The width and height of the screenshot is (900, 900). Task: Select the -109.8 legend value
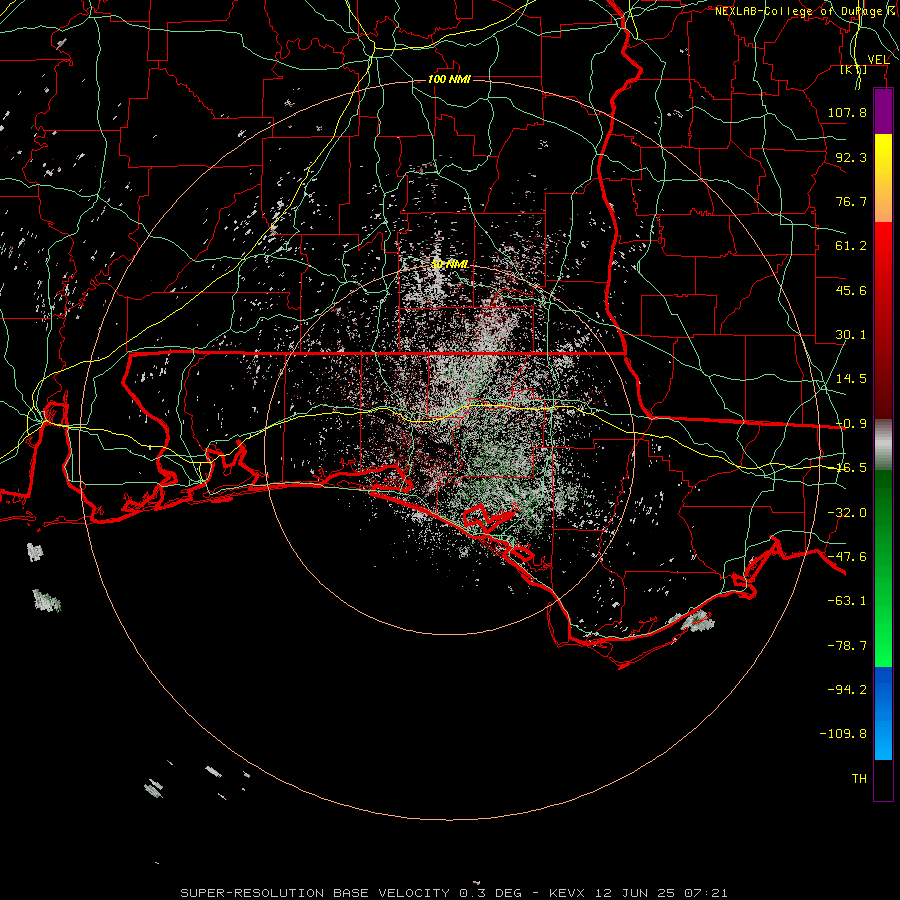click(x=843, y=734)
